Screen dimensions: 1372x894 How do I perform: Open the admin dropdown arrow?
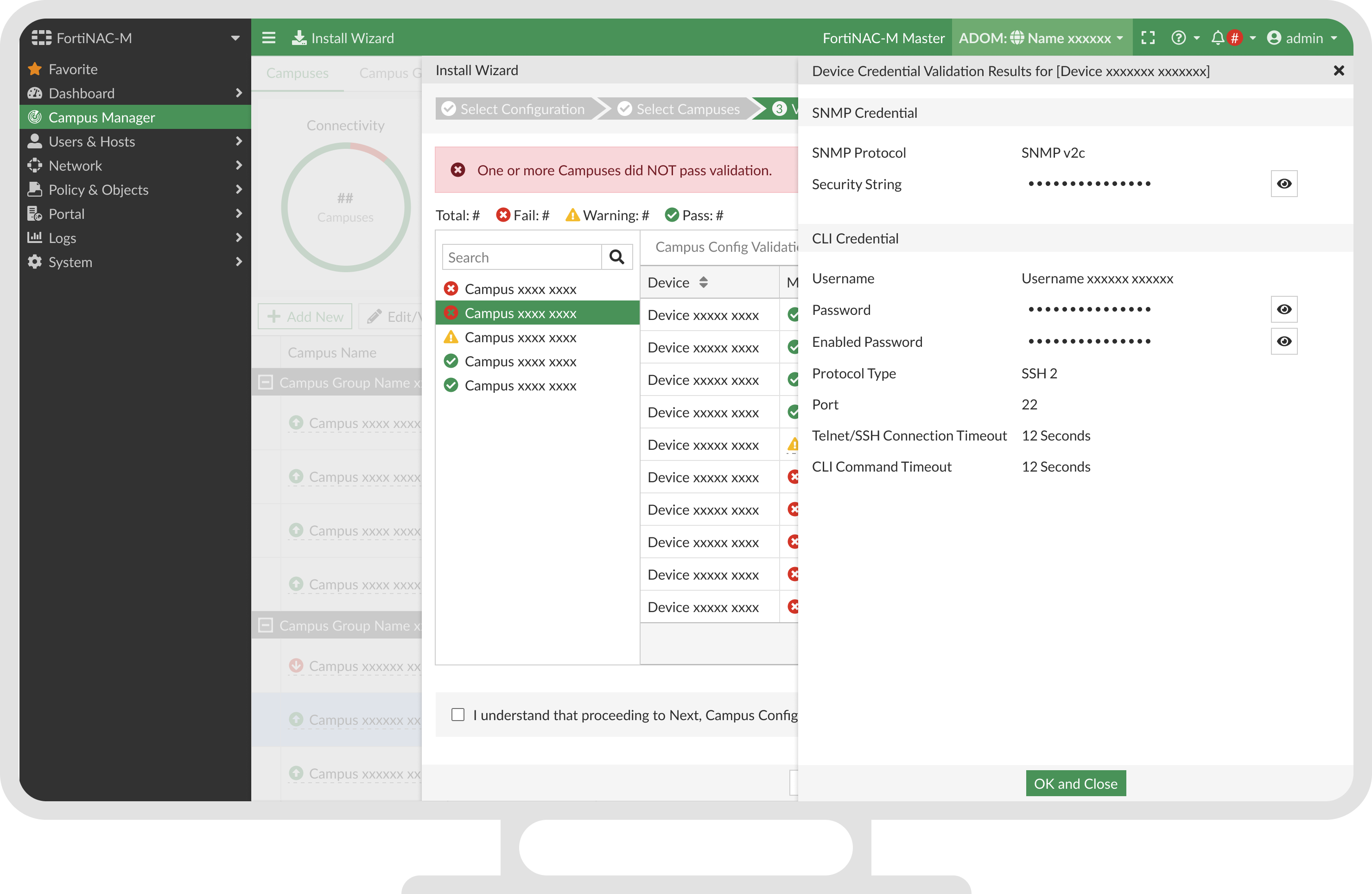point(1334,38)
